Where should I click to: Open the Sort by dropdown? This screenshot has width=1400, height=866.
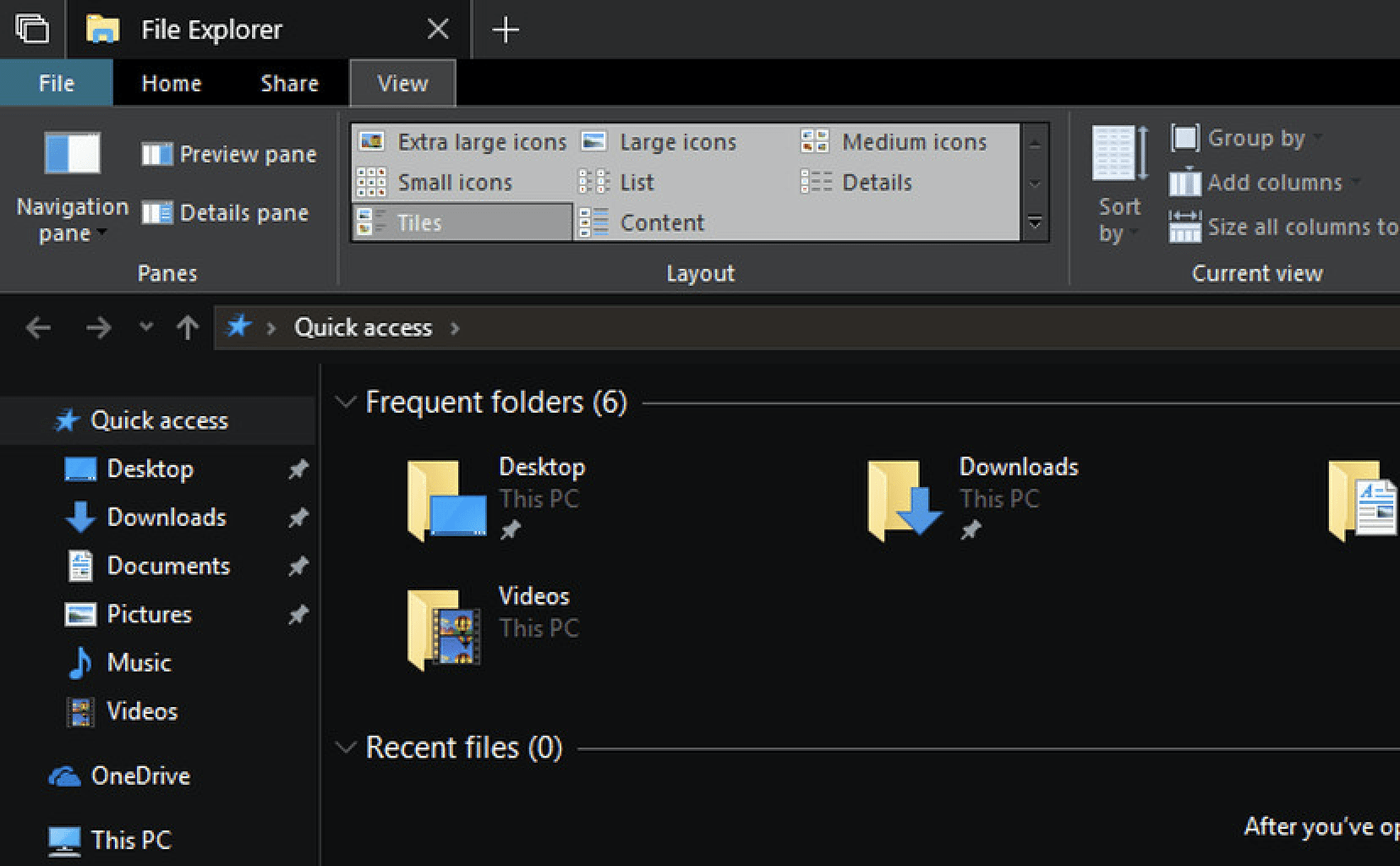(1118, 220)
